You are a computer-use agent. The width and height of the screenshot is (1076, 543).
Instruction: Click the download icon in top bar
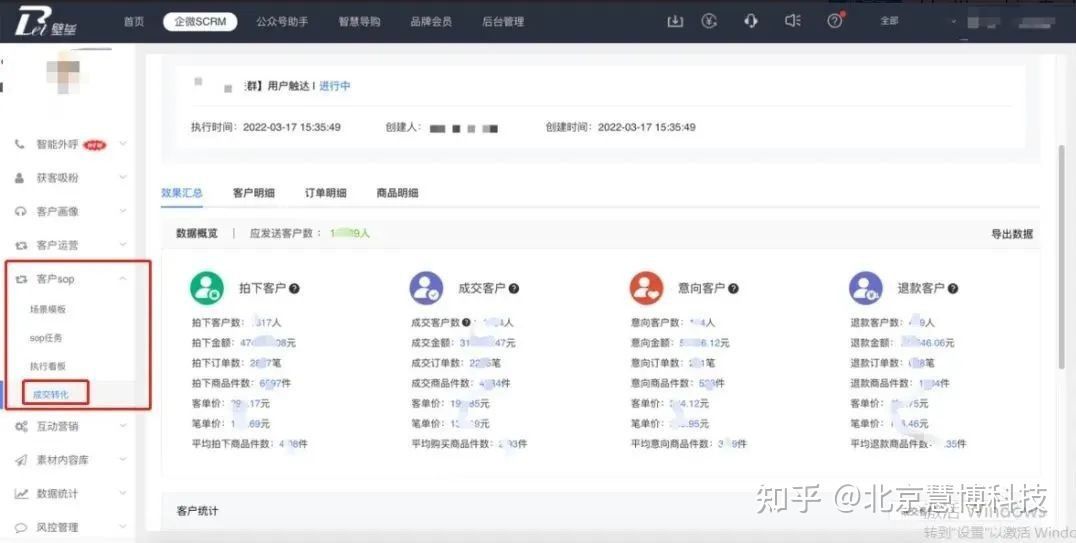click(x=675, y=21)
